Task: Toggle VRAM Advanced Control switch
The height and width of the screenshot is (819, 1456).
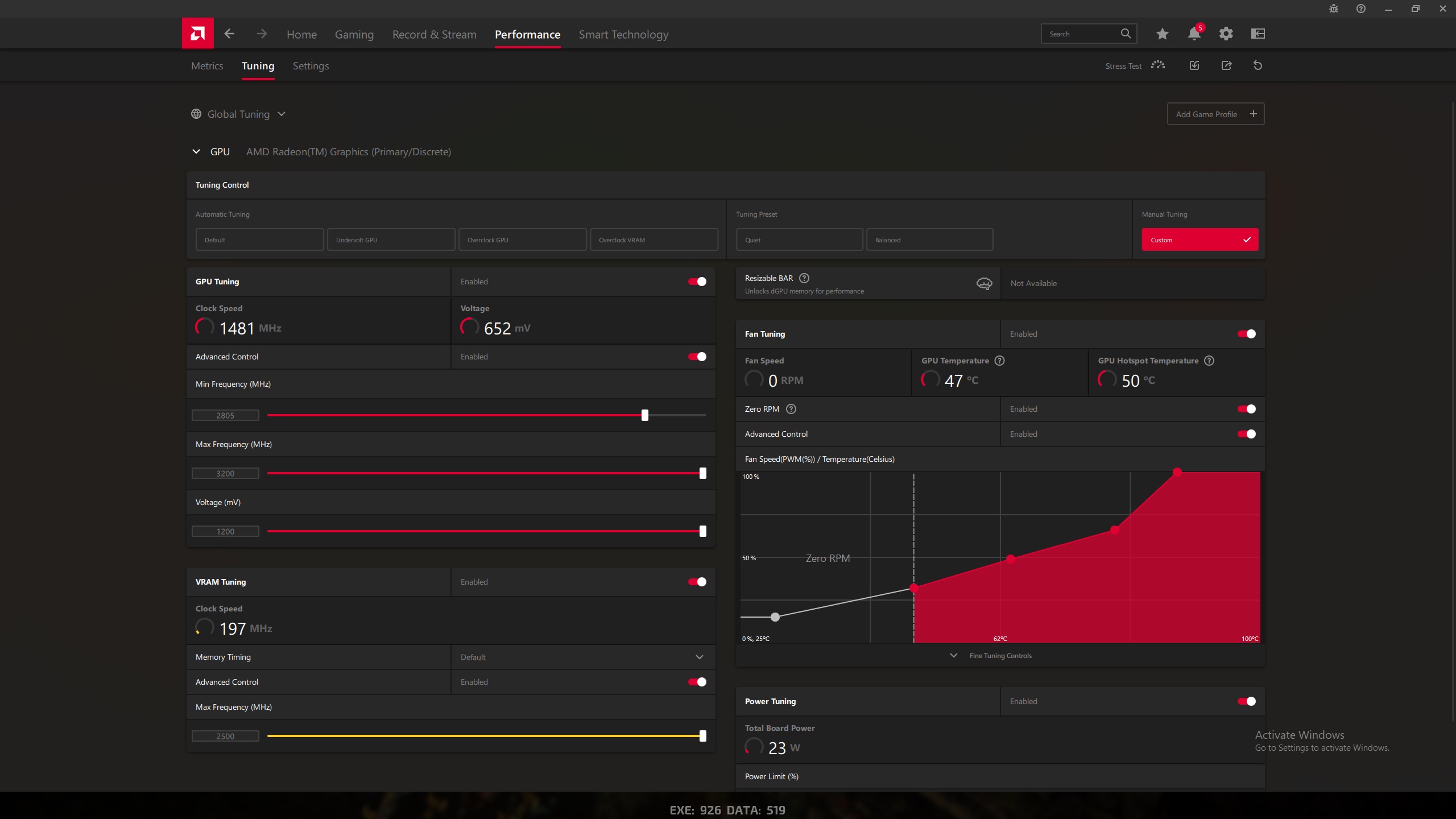Action: pos(697,682)
